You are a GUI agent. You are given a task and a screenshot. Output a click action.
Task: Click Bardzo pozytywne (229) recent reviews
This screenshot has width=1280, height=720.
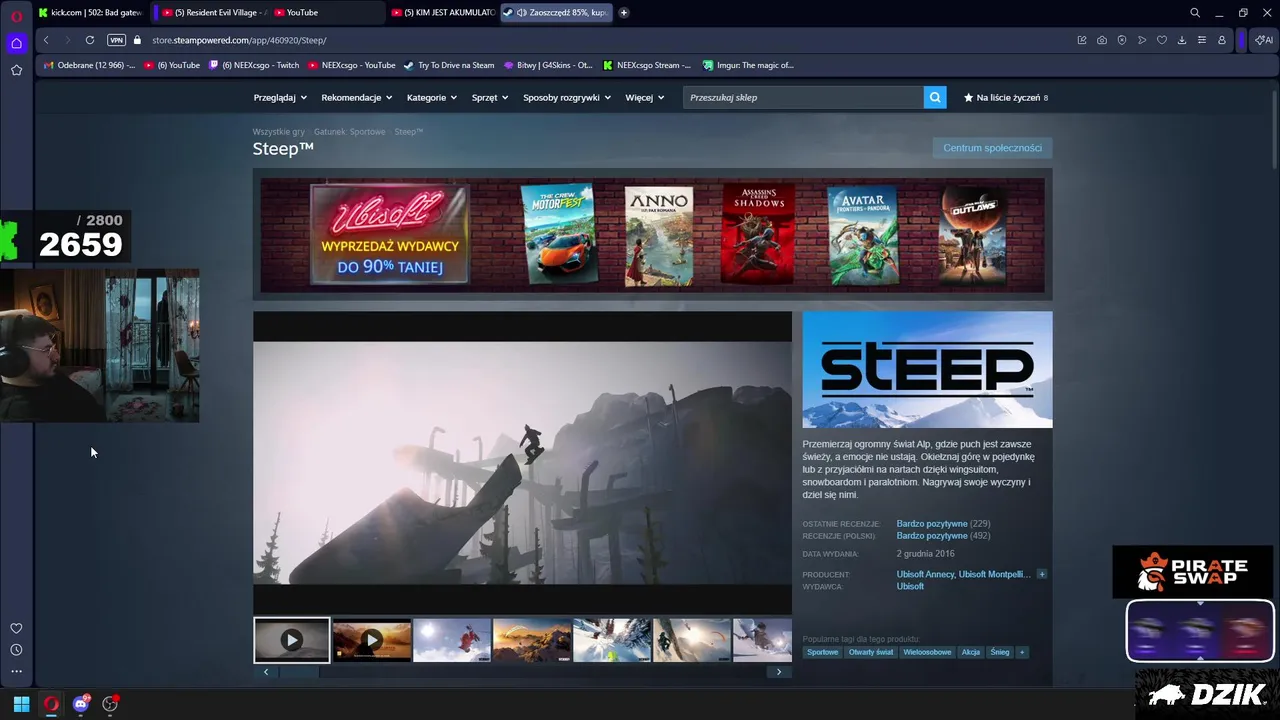(943, 524)
